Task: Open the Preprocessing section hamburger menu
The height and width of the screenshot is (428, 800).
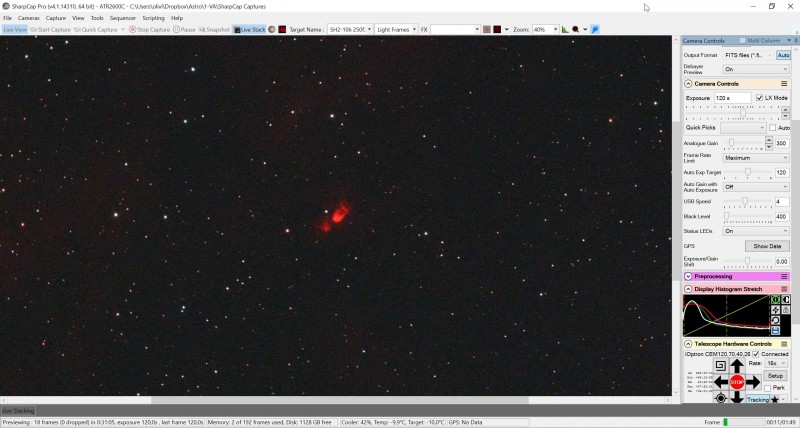Action: click(x=784, y=276)
